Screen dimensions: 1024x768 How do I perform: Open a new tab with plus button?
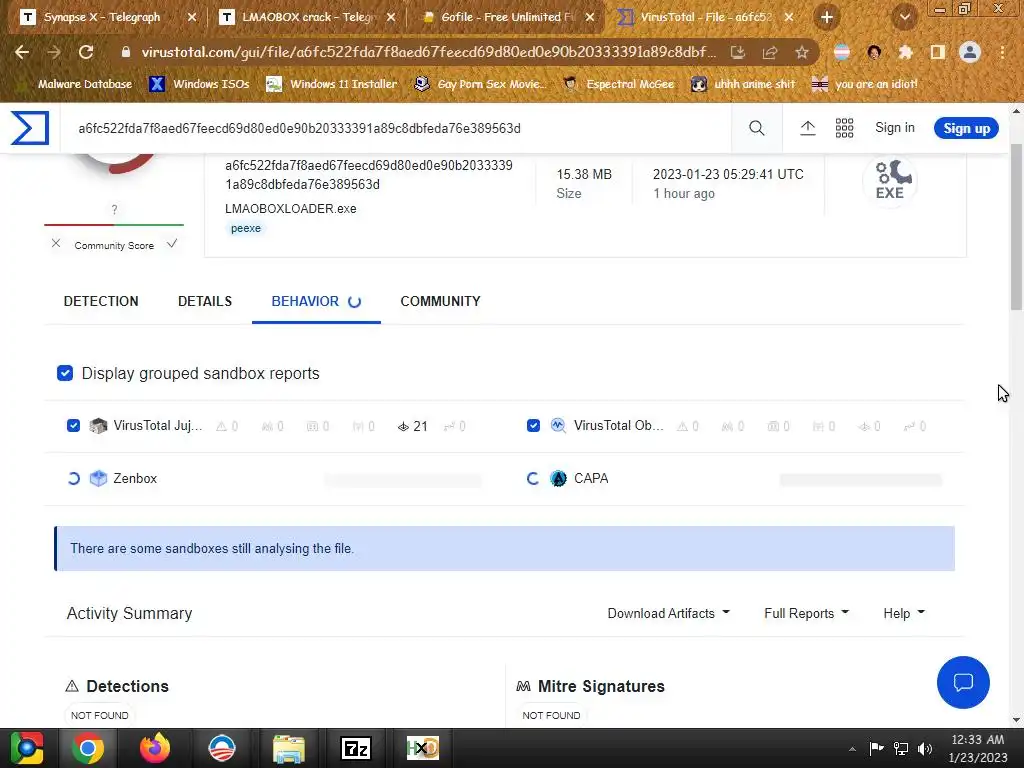click(827, 18)
